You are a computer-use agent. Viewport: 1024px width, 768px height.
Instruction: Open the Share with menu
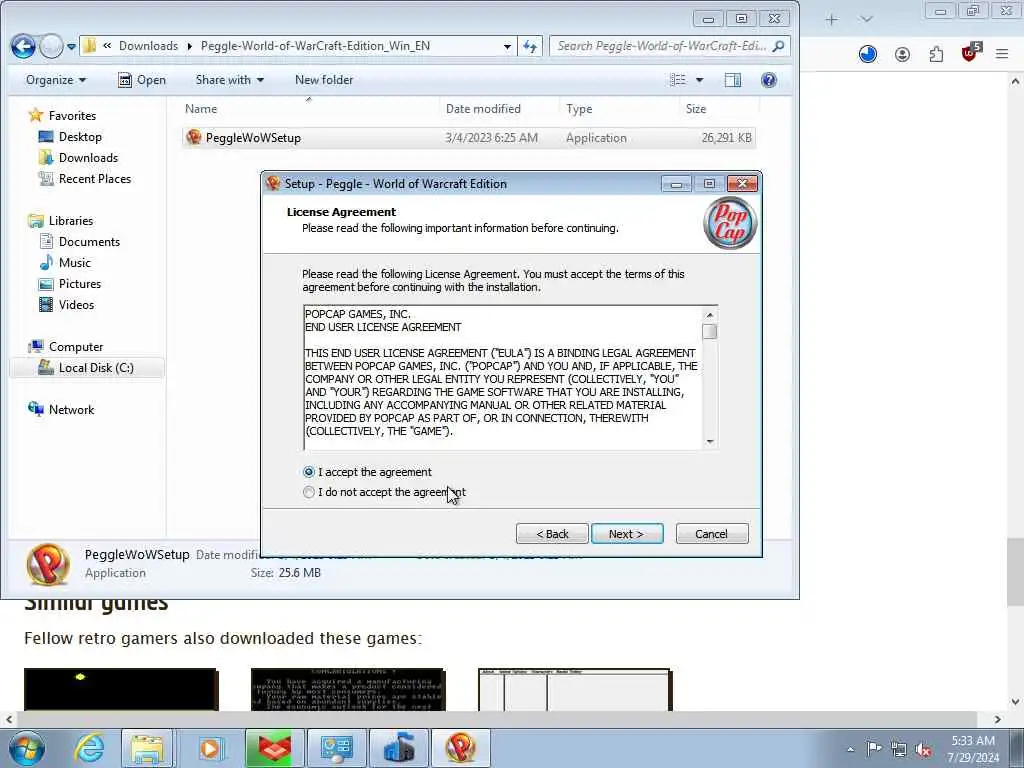tap(230, 80)
